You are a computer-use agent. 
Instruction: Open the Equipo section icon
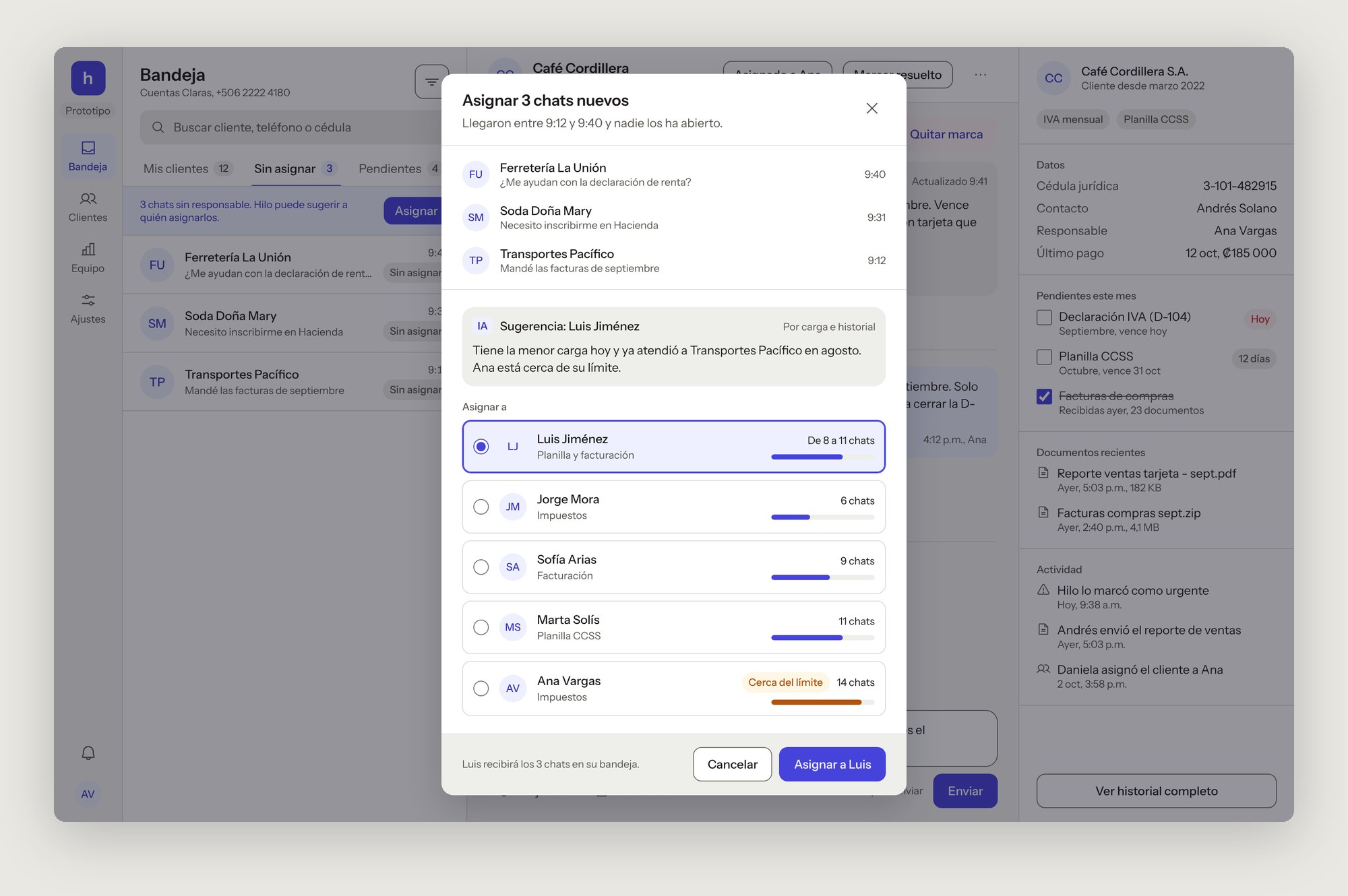click(x=88, y=249)
